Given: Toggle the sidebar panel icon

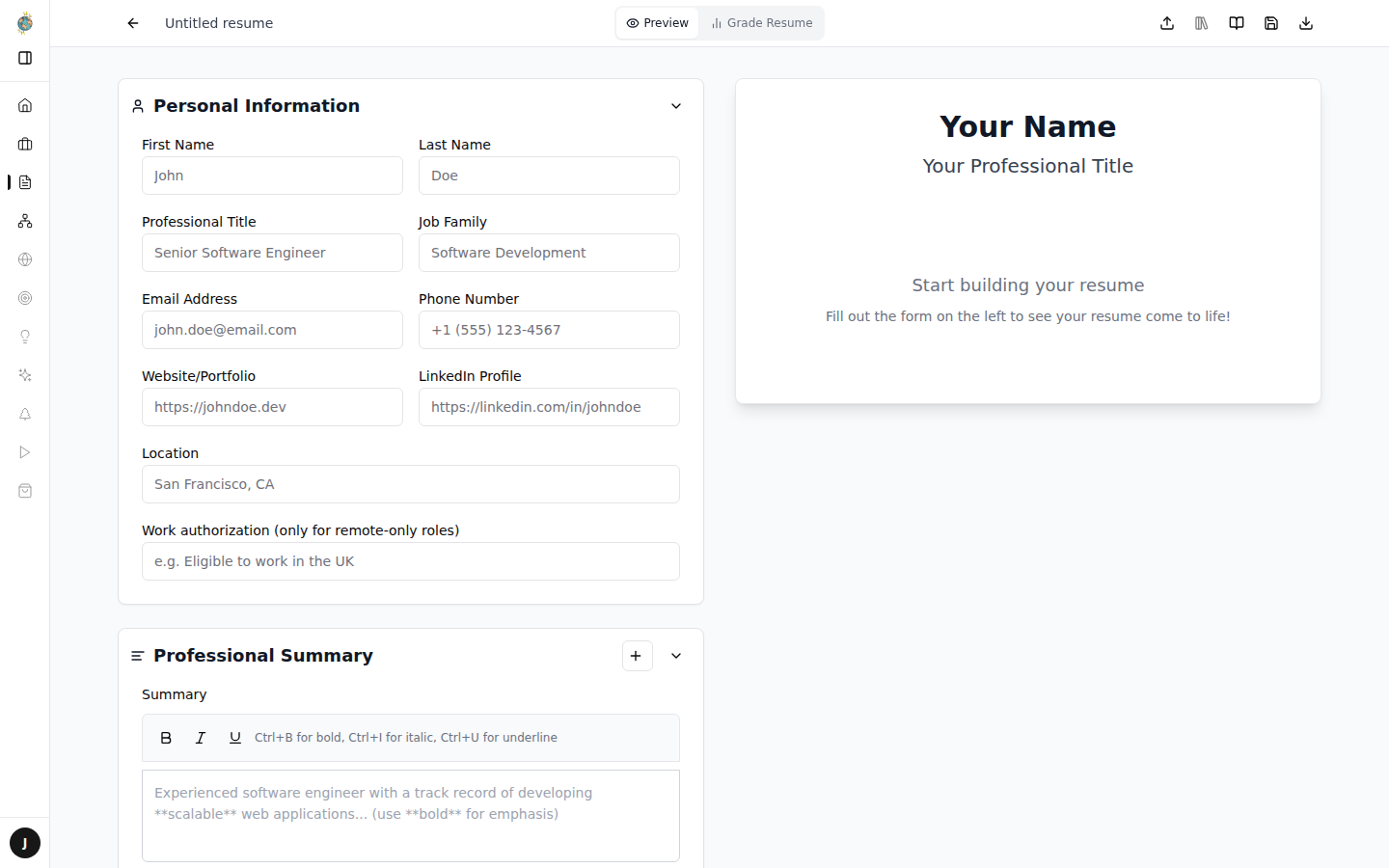Looking at the screenshot, I should pos(25,58).
